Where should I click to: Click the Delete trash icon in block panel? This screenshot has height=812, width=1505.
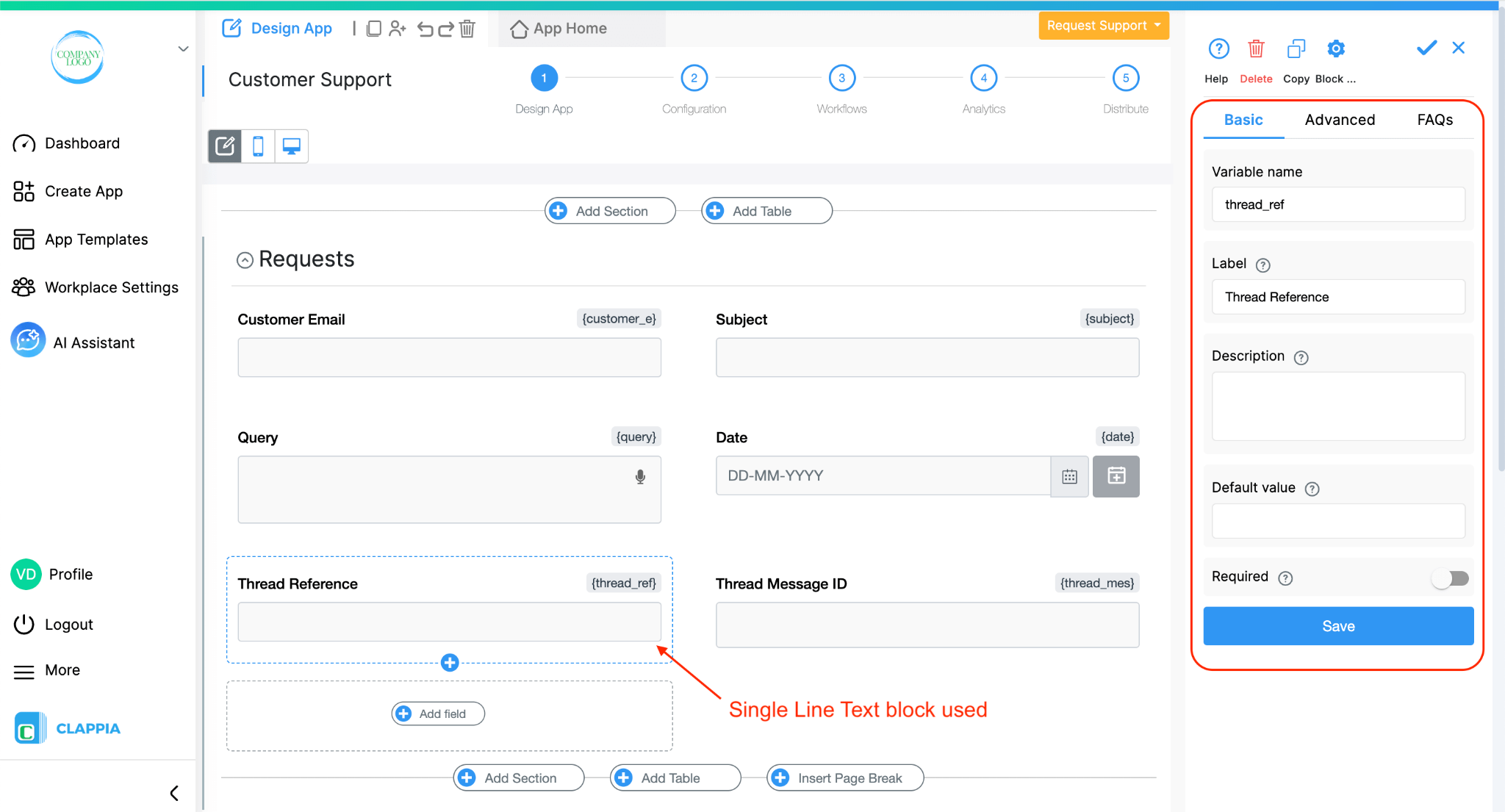[x=1256, y=49]
